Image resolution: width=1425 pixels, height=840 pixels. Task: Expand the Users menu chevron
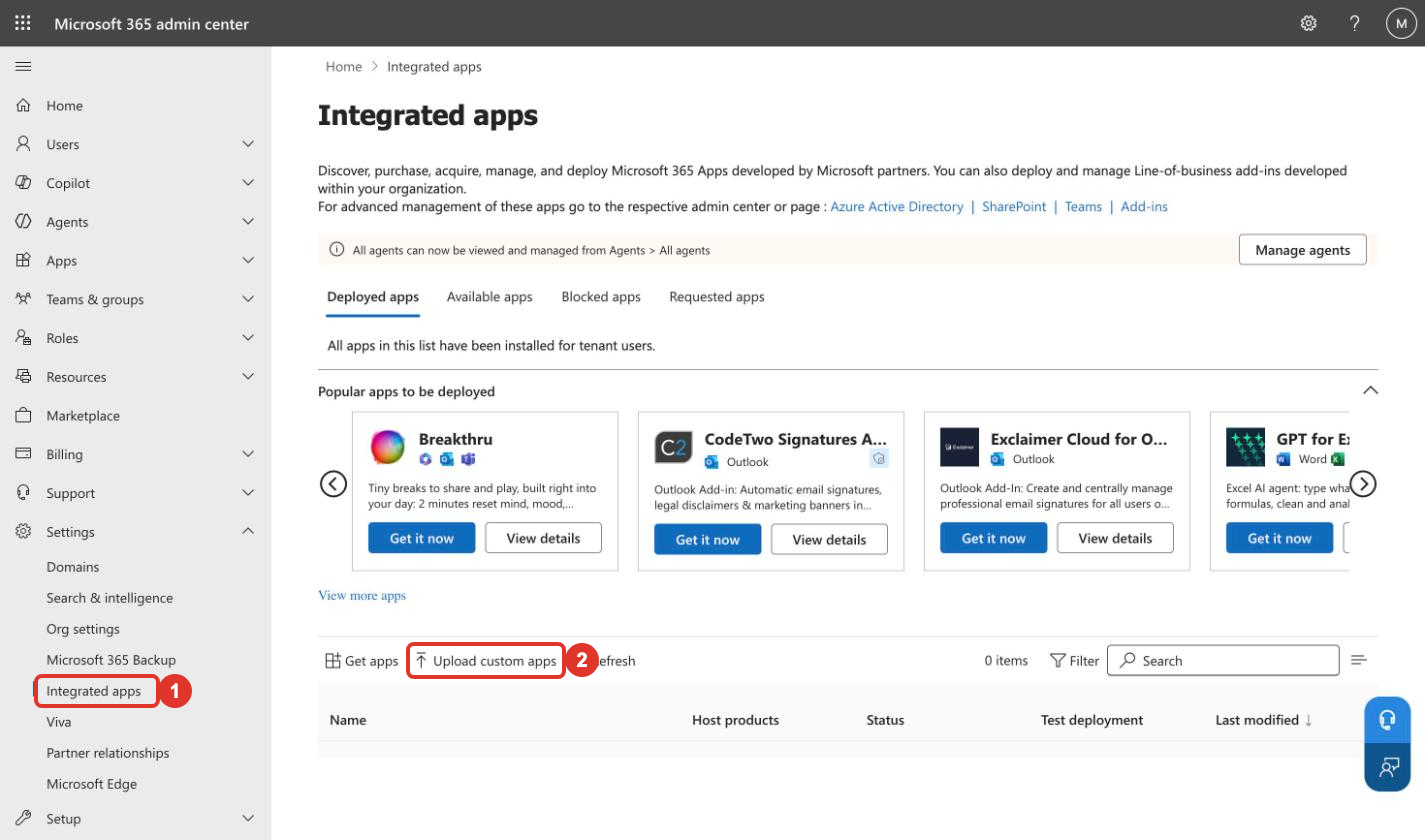(248, 144)
